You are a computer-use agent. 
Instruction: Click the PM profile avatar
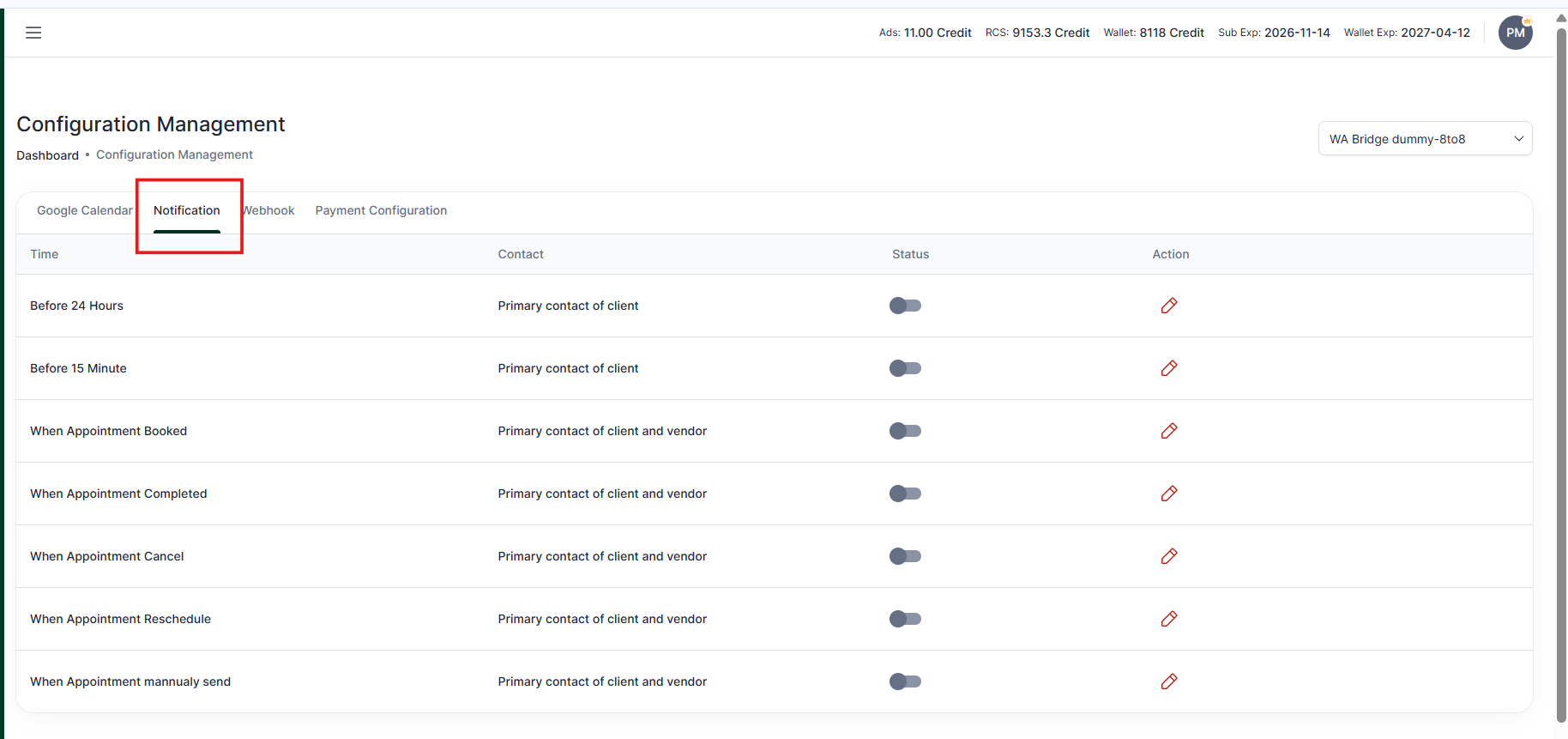point(1515,33)
